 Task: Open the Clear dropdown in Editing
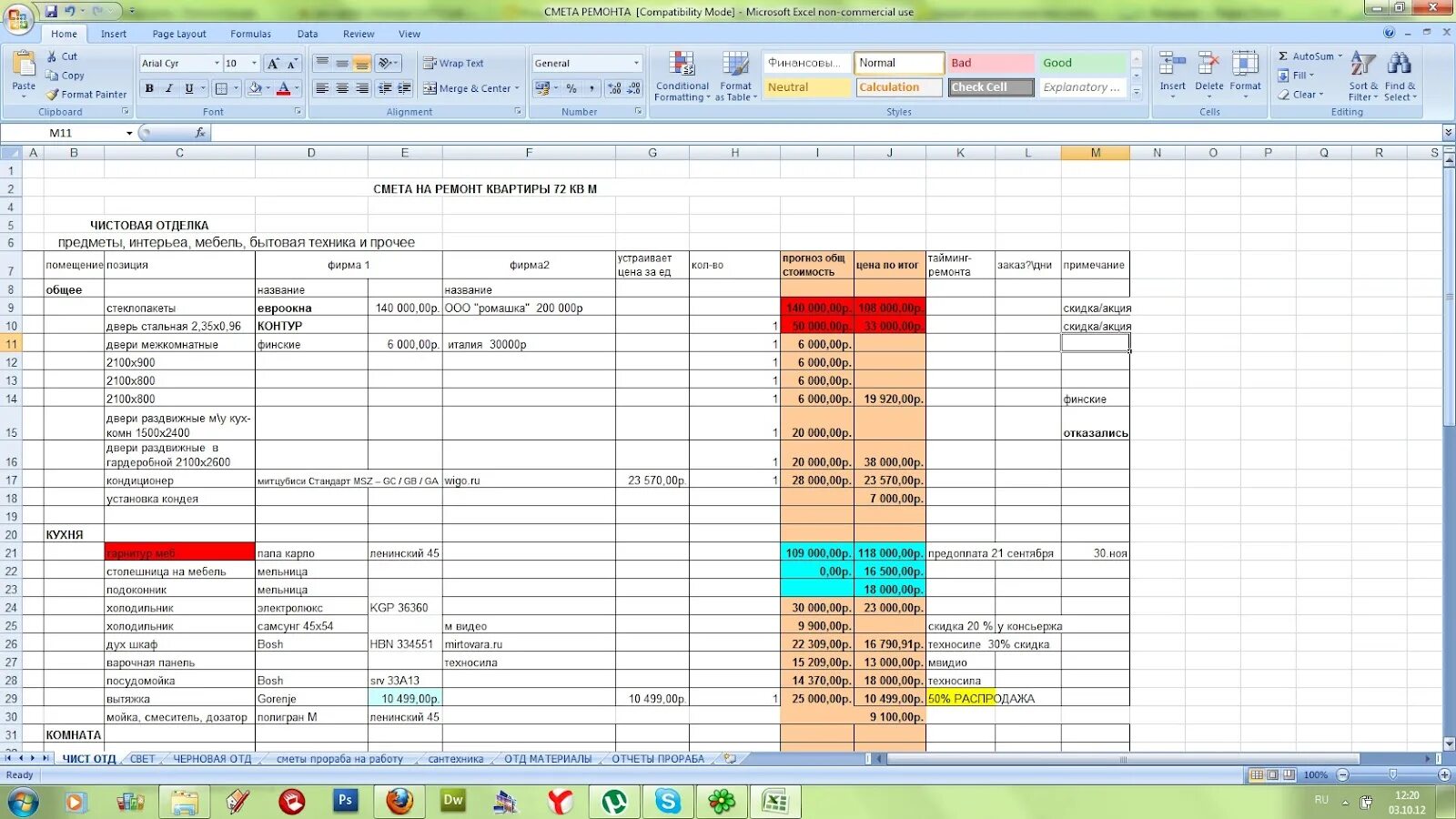1300,95
